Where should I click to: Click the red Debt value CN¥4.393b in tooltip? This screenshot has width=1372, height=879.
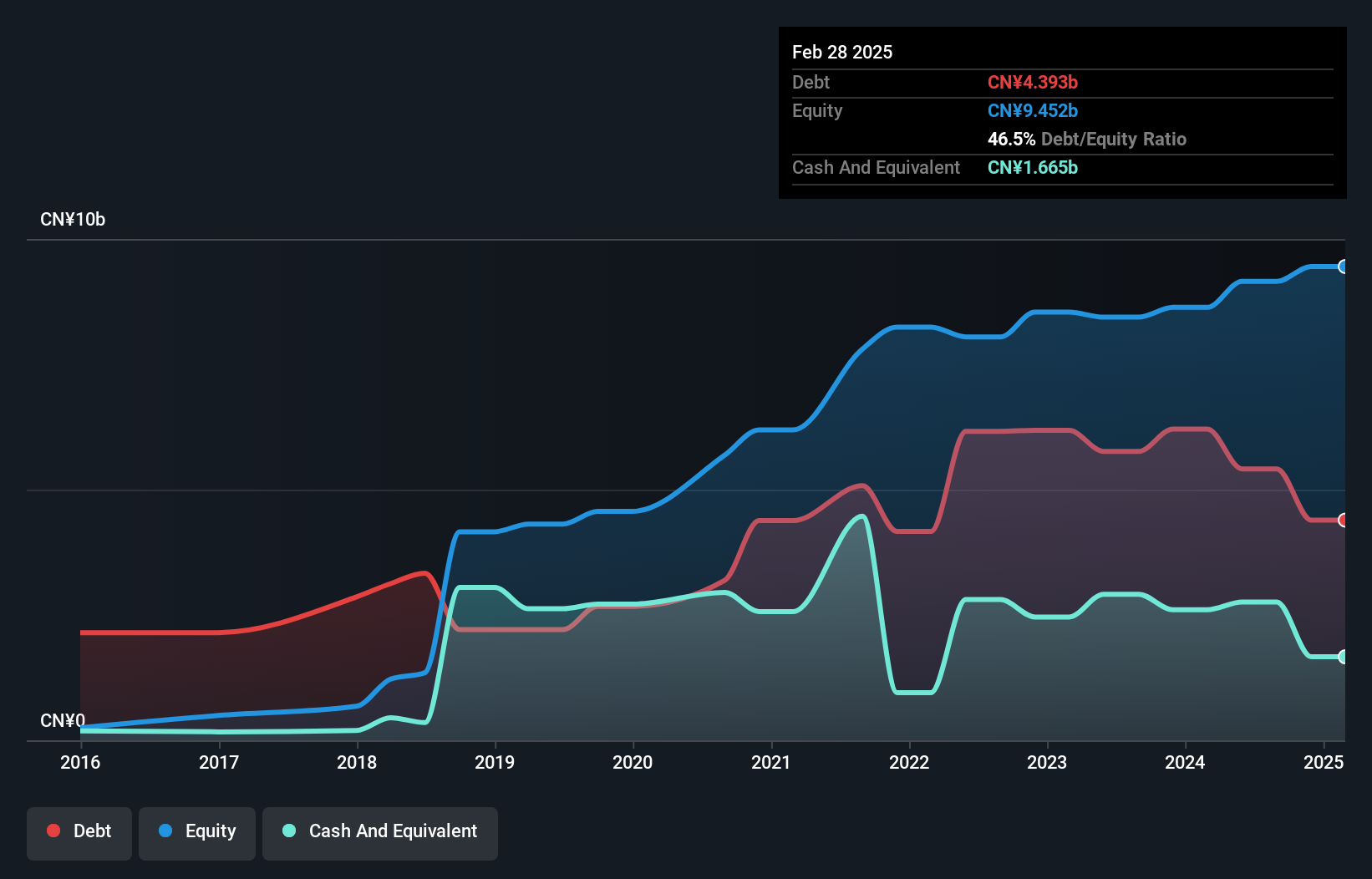pyautogui.click(x=1033, y=82)
